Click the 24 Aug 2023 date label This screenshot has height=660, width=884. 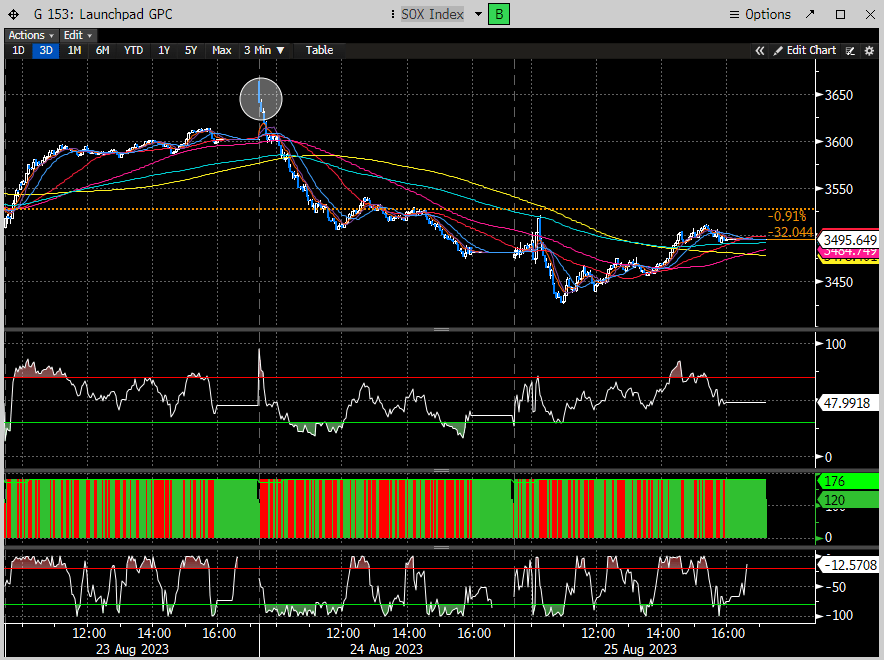[x=386, y=649]
